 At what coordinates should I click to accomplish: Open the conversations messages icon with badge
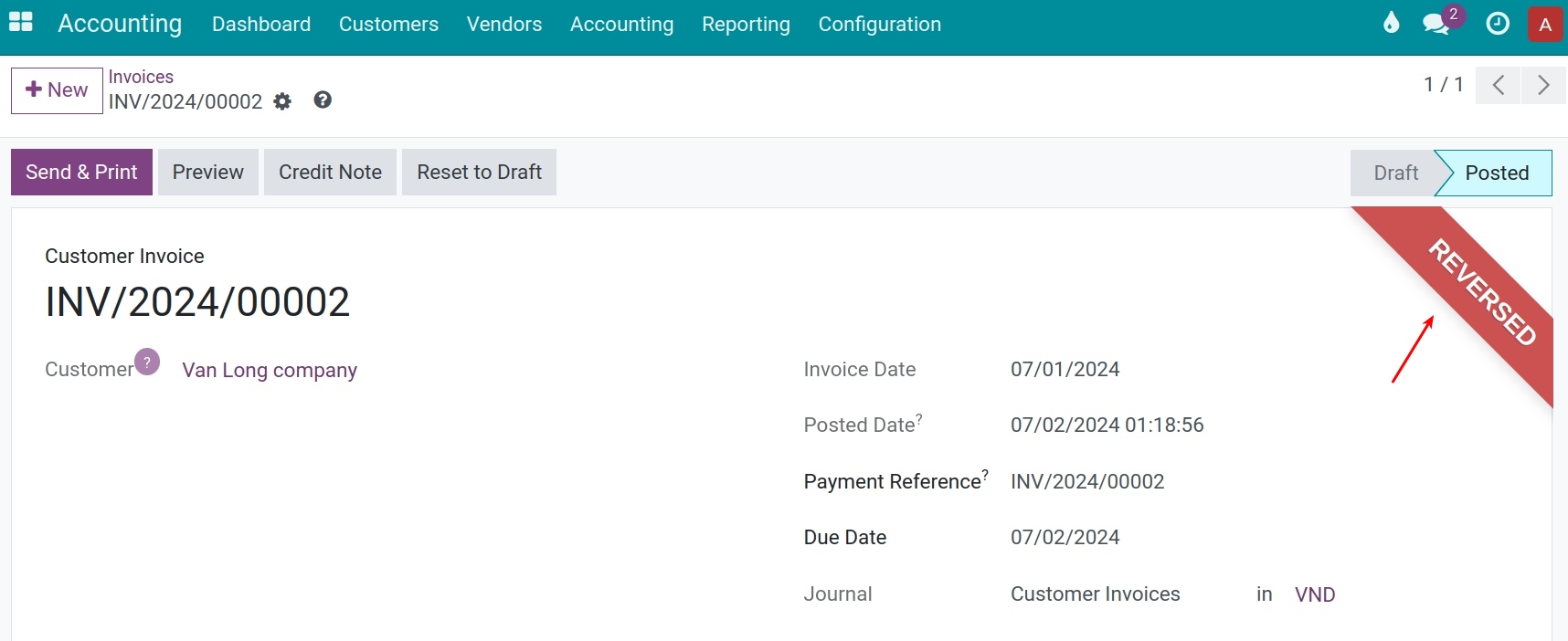click(x=1438, y=24)
